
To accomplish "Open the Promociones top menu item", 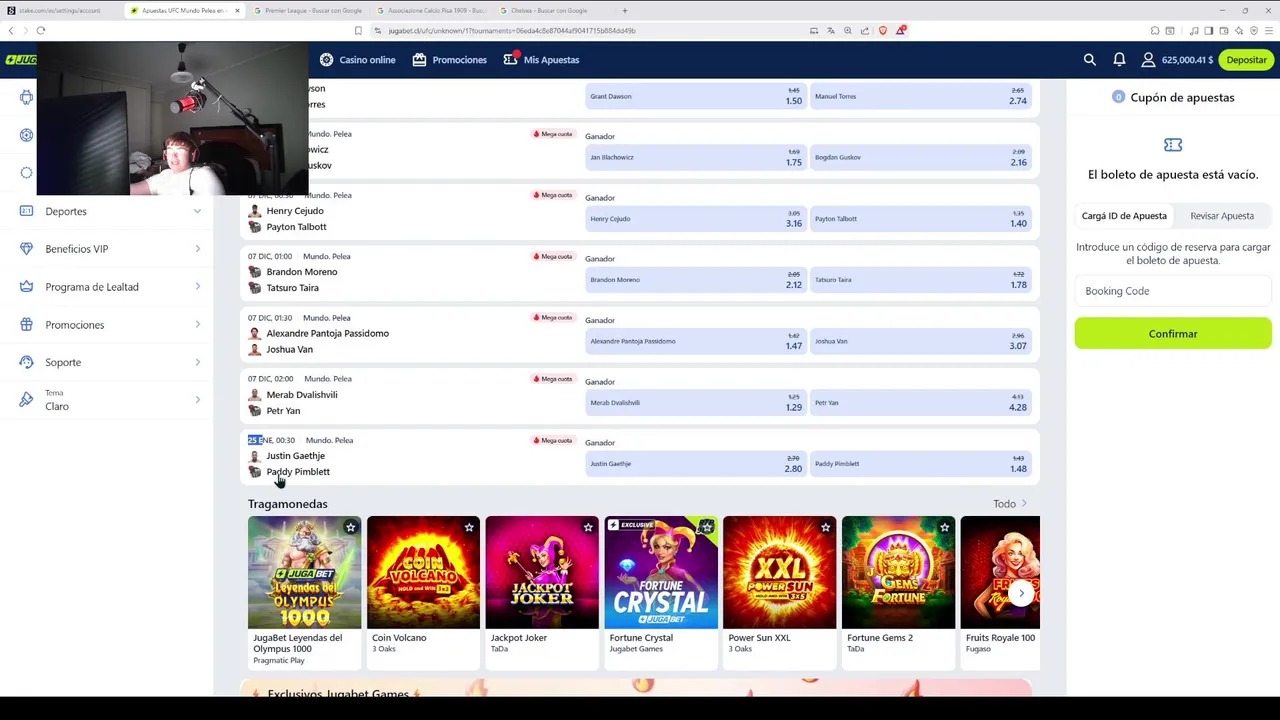I will point(449,60).
